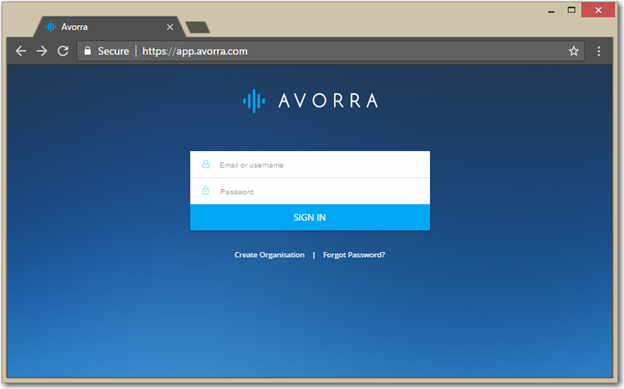This screenshot has height=389, width=624.
Task: Open the Create Organisation link
Action: (269, 255)
